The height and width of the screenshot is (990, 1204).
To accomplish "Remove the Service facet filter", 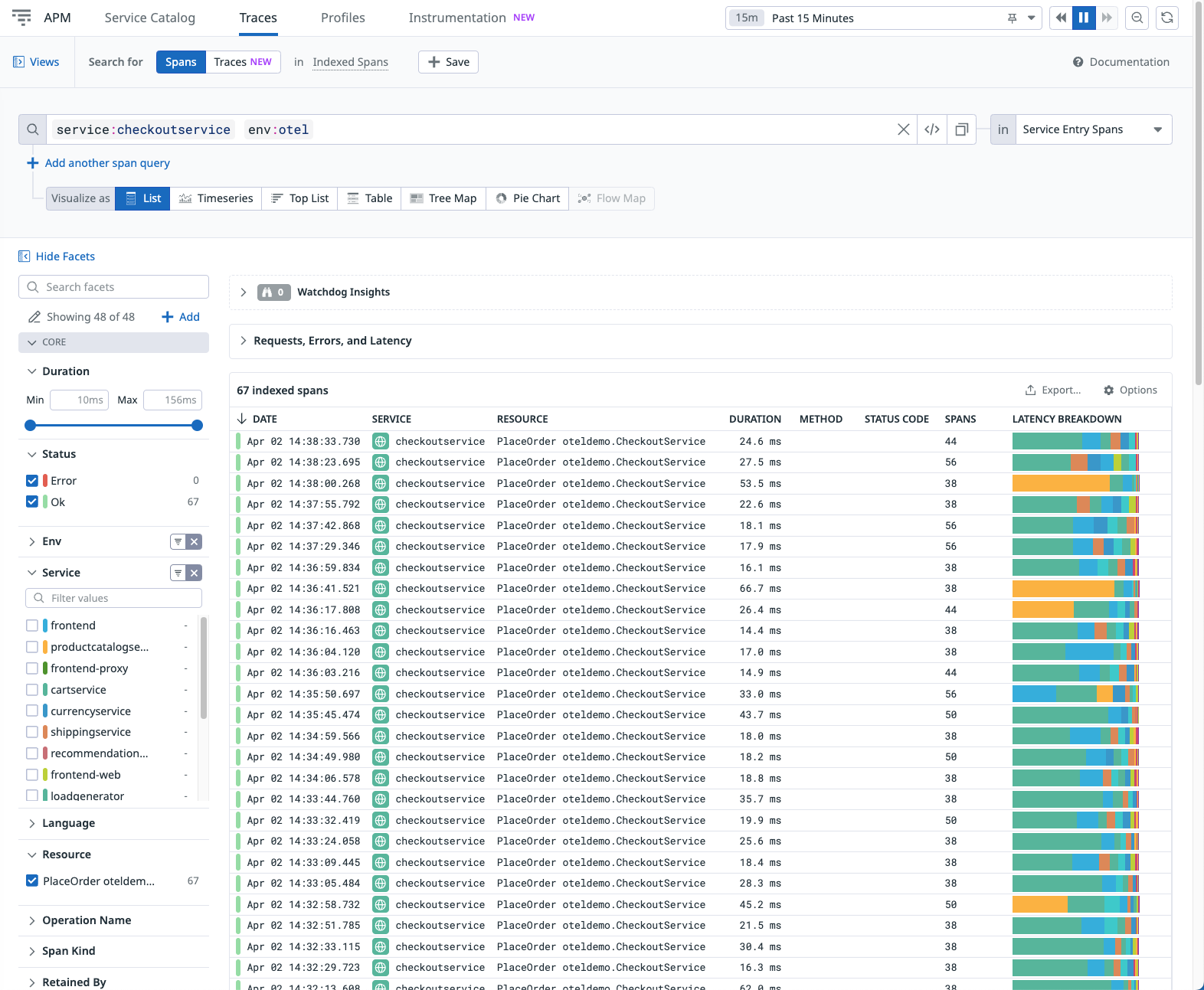I will point(195,573).
